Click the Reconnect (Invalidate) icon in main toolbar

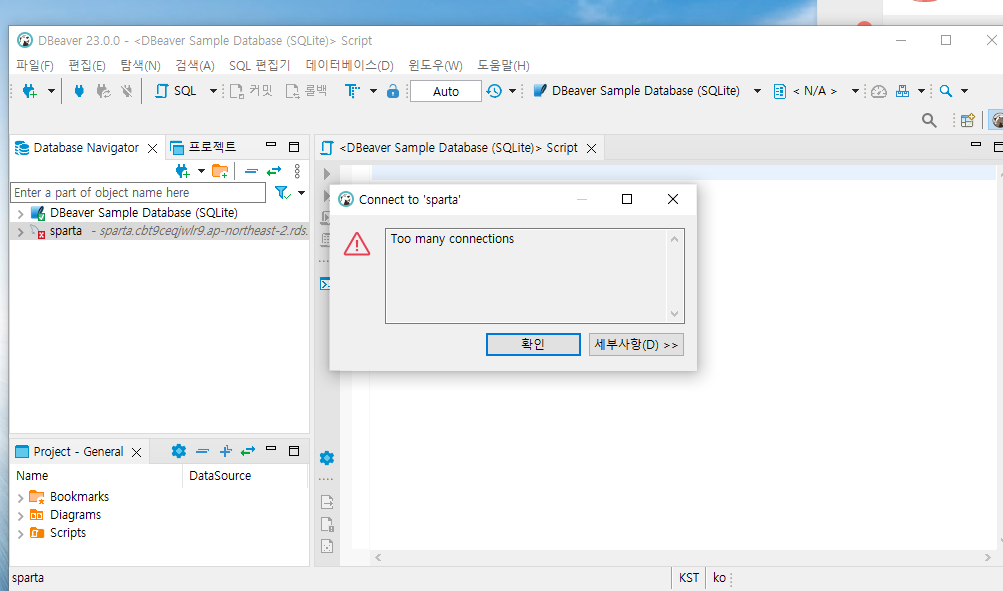(103, 91)
